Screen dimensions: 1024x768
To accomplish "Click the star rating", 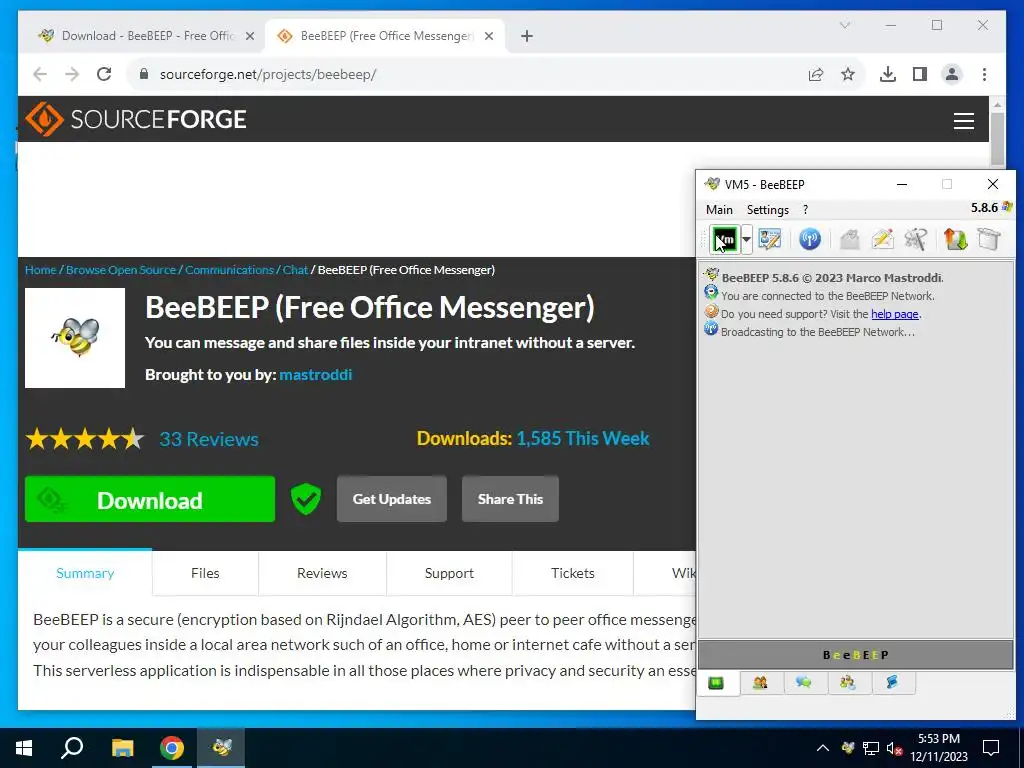I will 85,439.
